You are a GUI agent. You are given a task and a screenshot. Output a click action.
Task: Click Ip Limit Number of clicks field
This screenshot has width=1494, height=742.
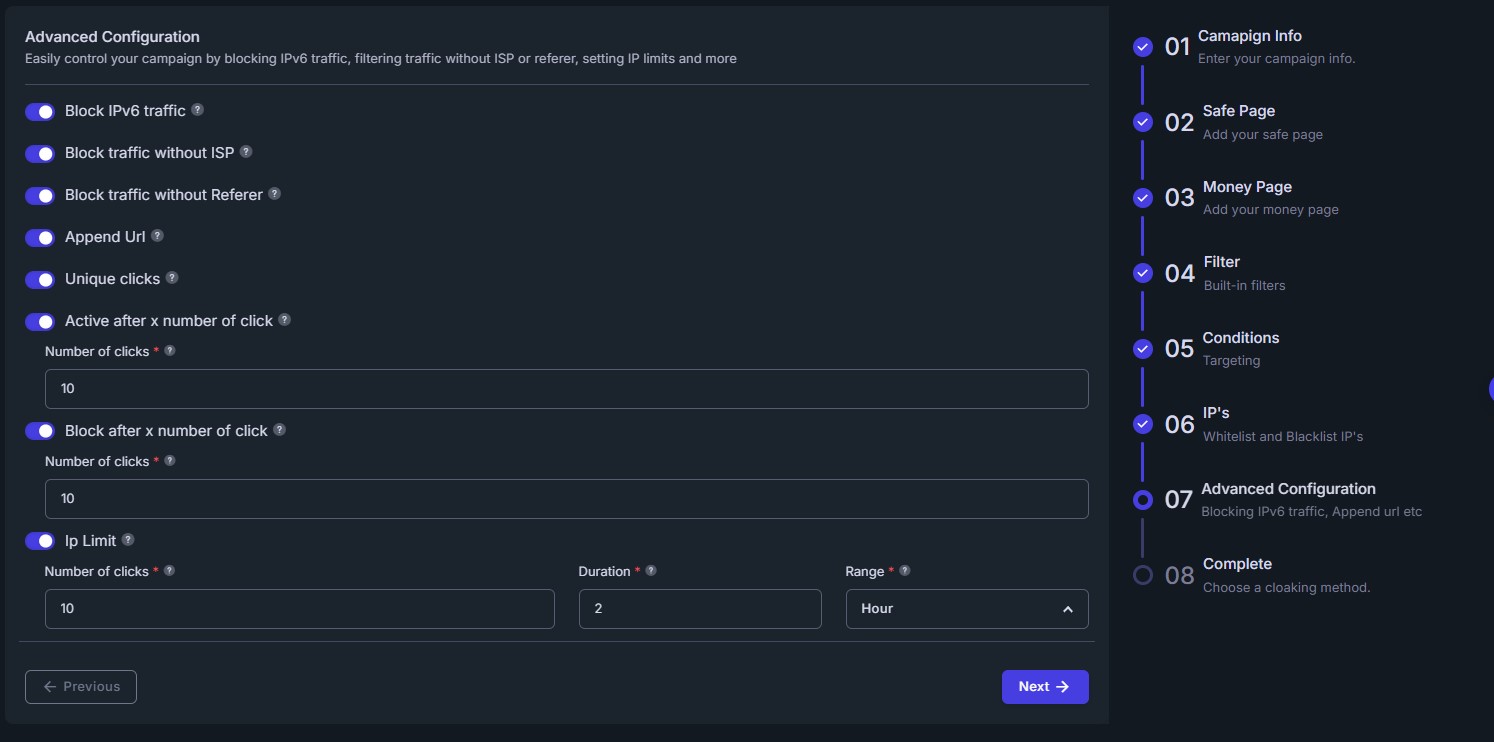[x=300, y=609]
